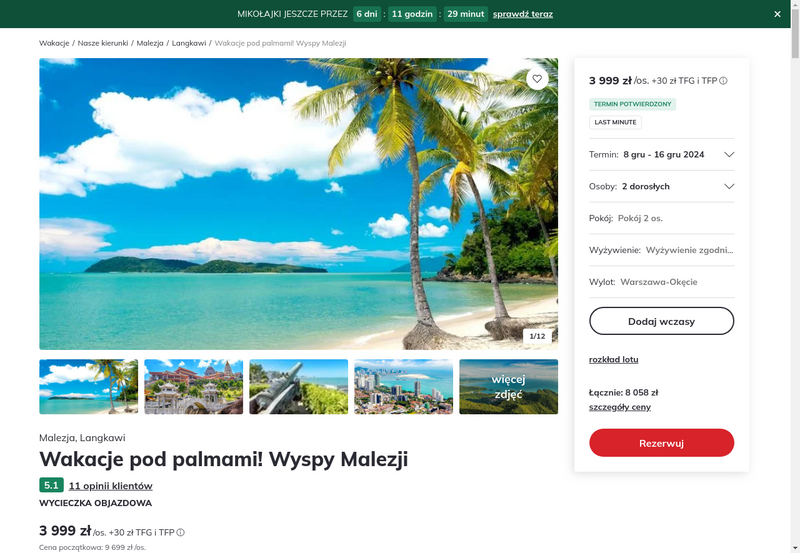Open szczegóły ceny link
This screenshot has height=553, width=800.
(x=619, y=407)
